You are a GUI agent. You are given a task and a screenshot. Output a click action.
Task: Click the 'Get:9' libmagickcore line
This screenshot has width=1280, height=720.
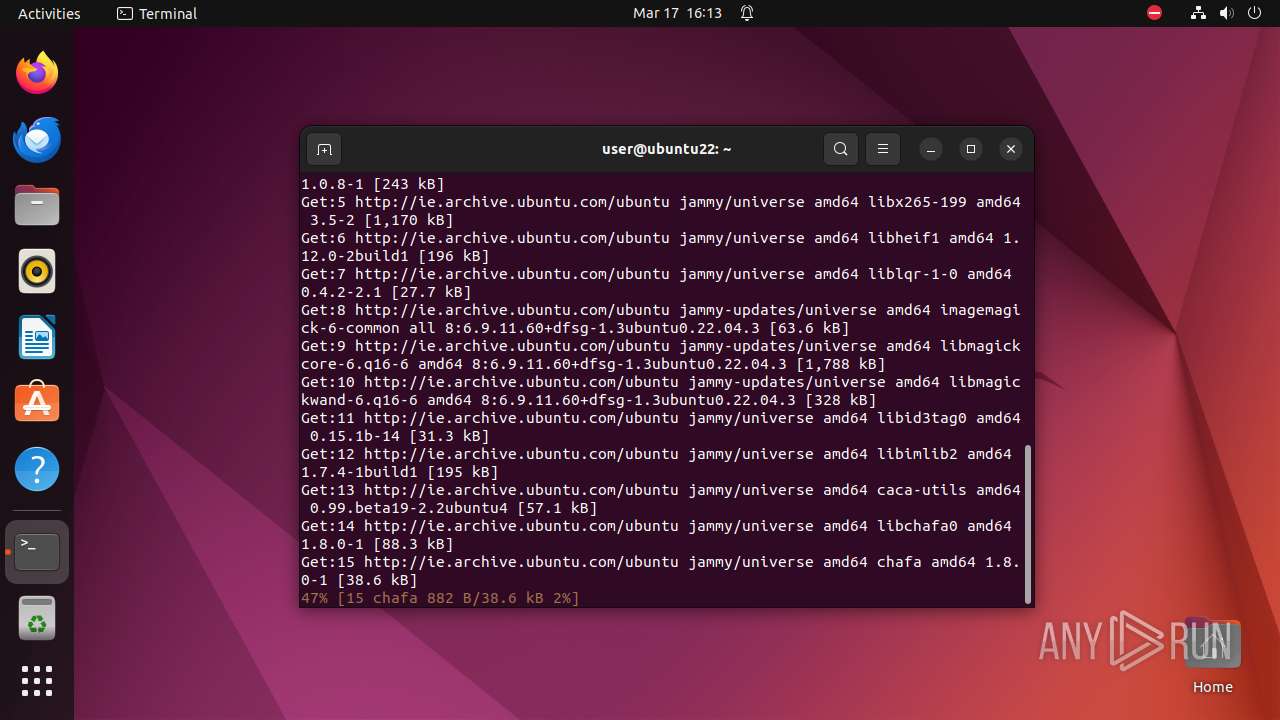[661, 355]
